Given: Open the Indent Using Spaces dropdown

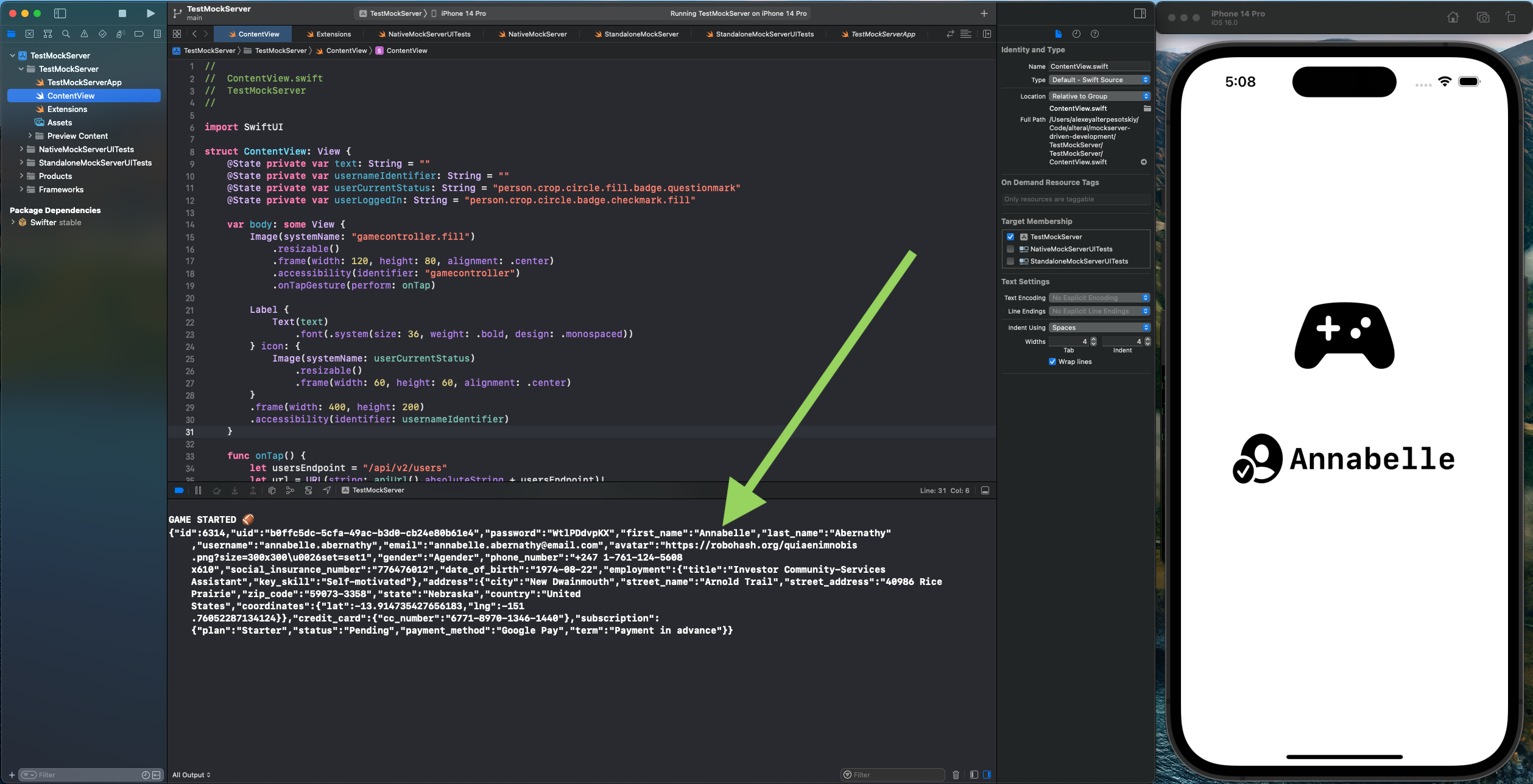Looking at the screenshot, I should coord(1099,327).
